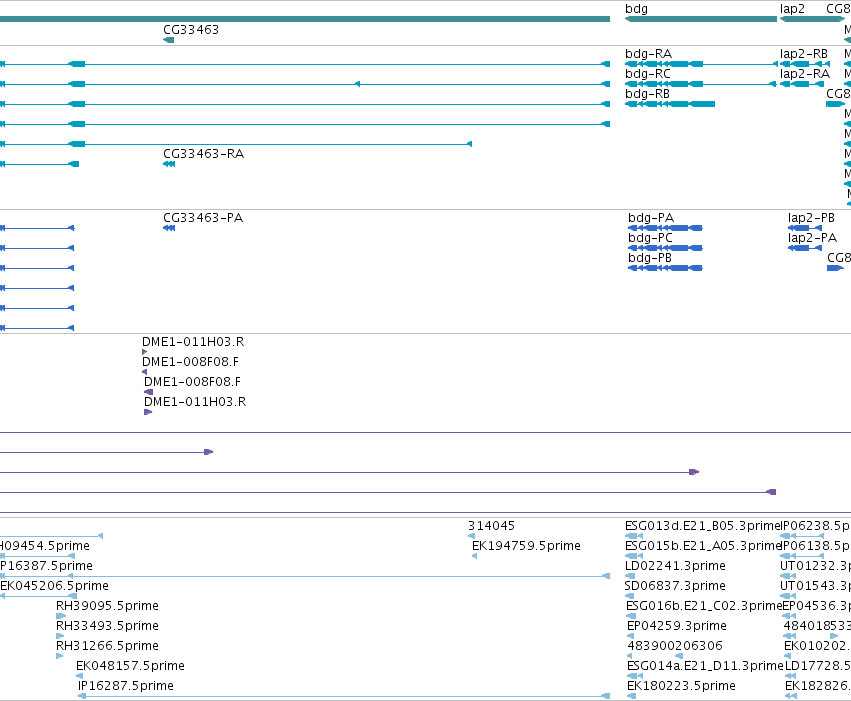Click the CG33463-PA coding sequence label
This screenshot has height=701, width=851.
click(x=203, y=218)
